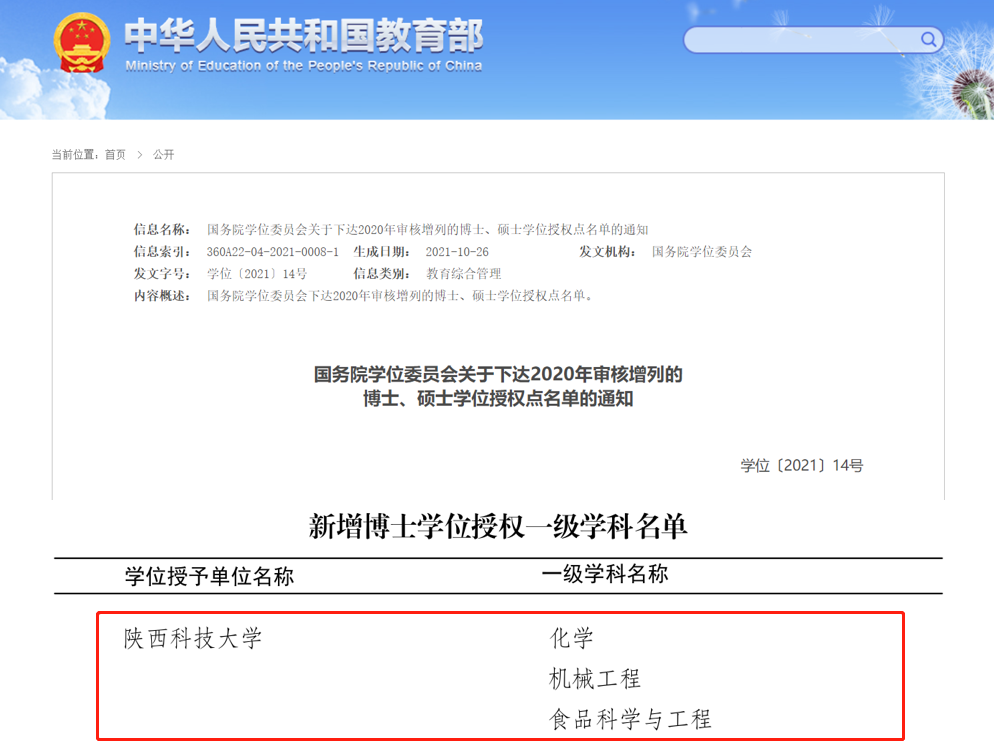Select the 信息名称 notice title text
This screenshot has width=994, height=749.
427,230
